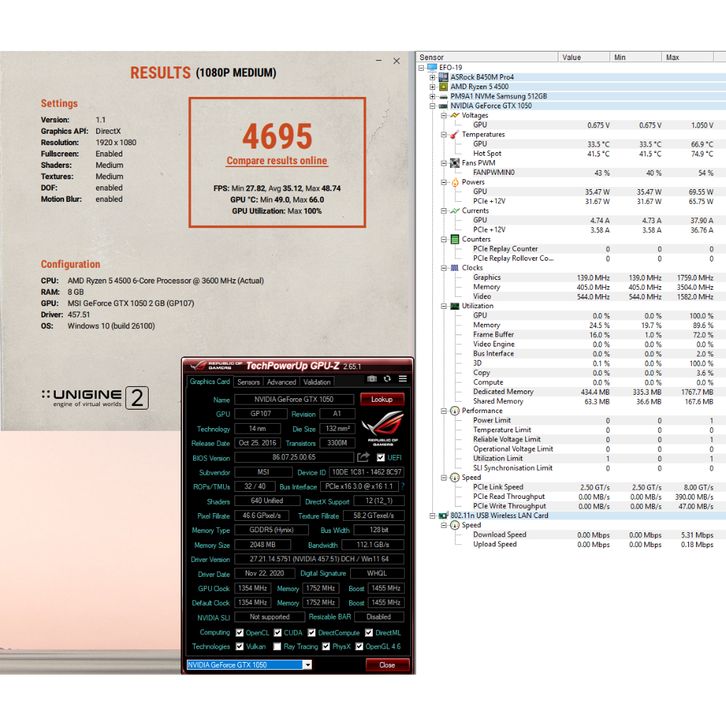Collapse the Temperatures sensor group
Image resolution: width=726 pixels, height=726 pixels.
[444, 134]
